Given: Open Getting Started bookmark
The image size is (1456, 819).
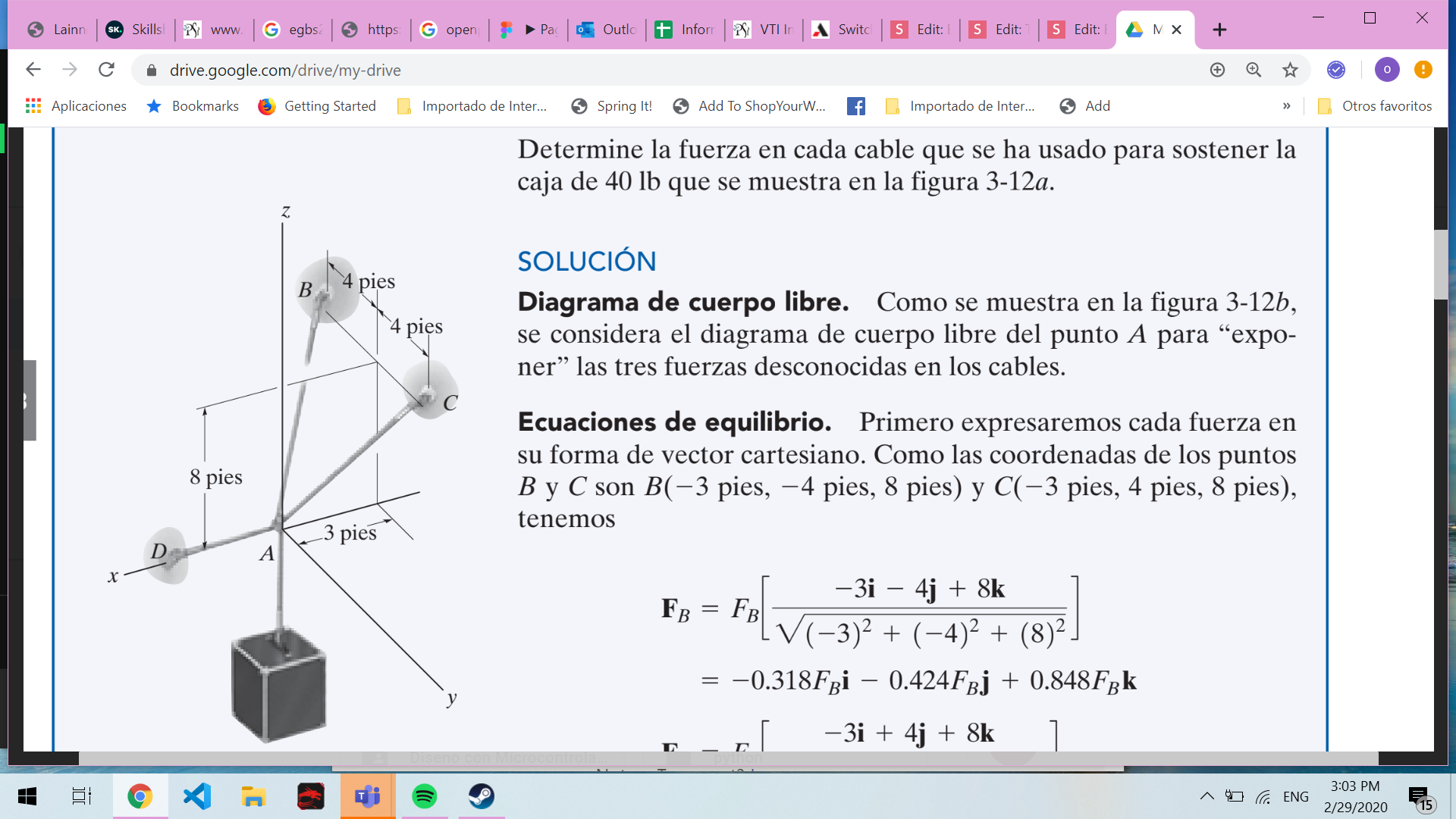Looking at the screenshot, I should [317, 106].
